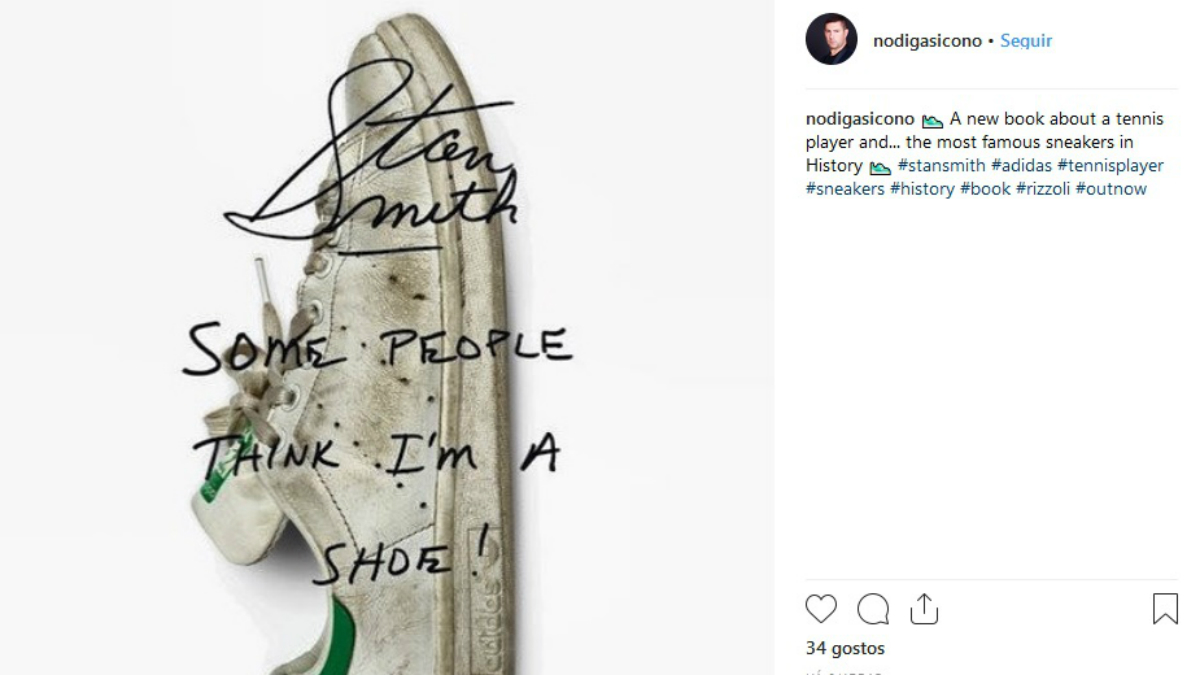The width and height of the screenshot is (1200, 675).
Task: Open the #sneakers hashtag
Action: (x=845, y=189)
